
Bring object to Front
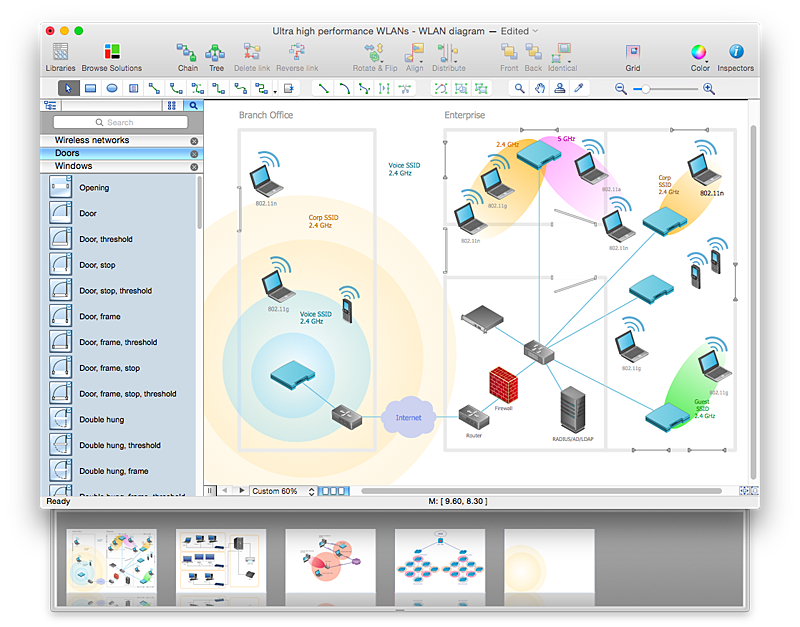(x=509, y=57)
